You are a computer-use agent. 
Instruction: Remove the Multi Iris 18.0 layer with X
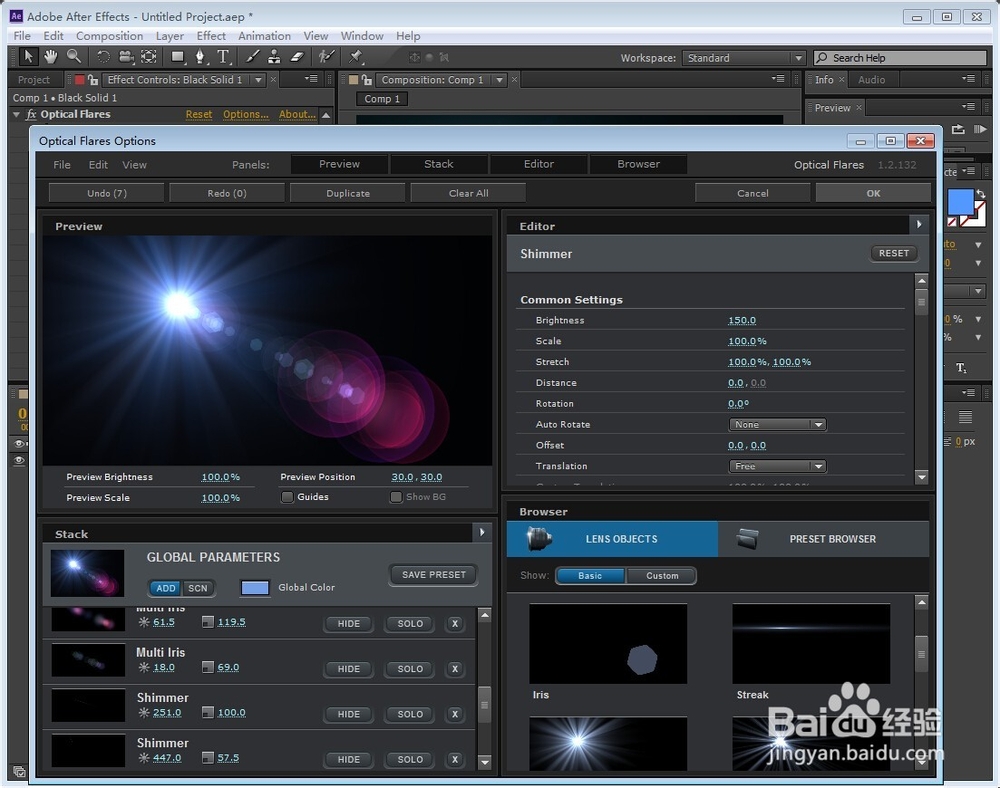click(455, 669)
